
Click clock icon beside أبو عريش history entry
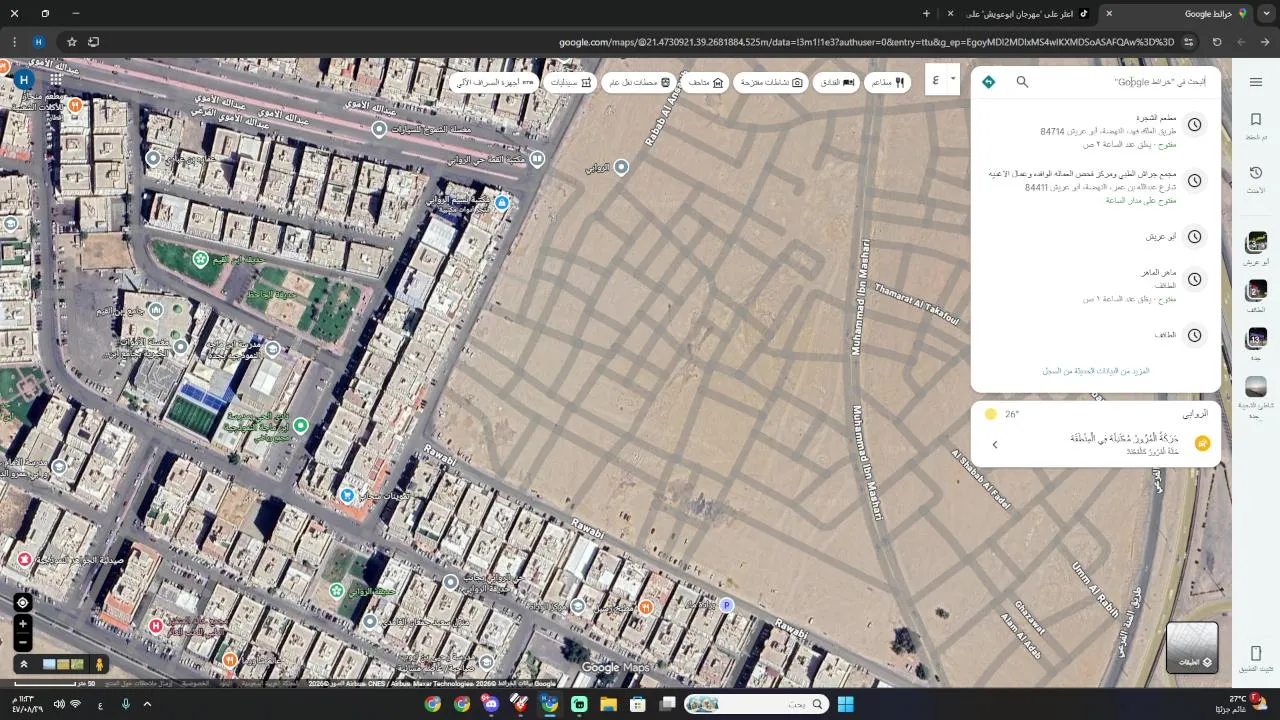point(1194,237)
